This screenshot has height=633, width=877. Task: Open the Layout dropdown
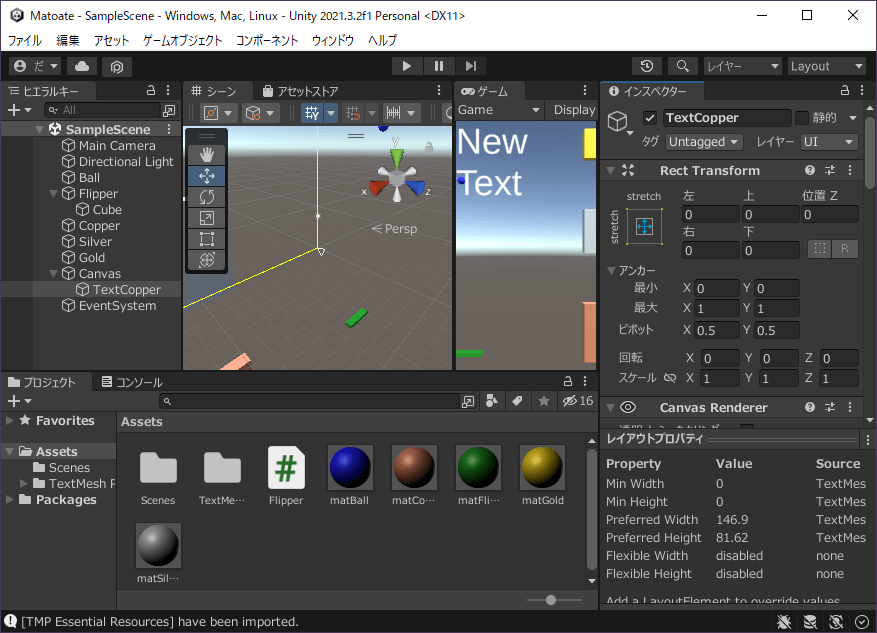pyautogui.click(x=826, y=66)
